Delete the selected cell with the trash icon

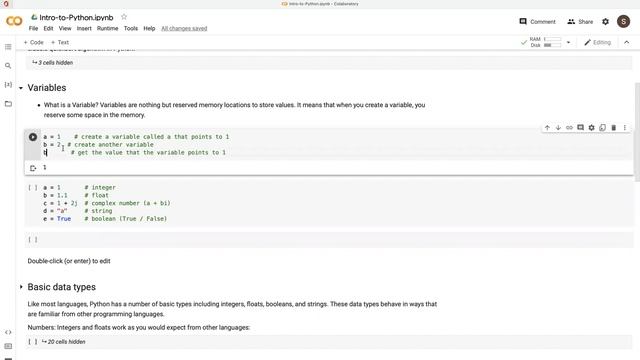[x=613, y=128]
